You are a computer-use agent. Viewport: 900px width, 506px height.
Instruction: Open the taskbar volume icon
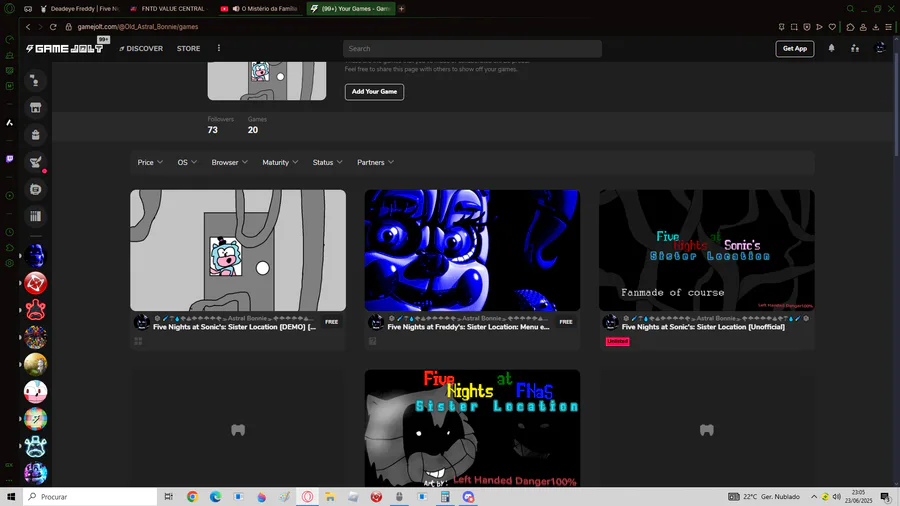coord(837,497)
